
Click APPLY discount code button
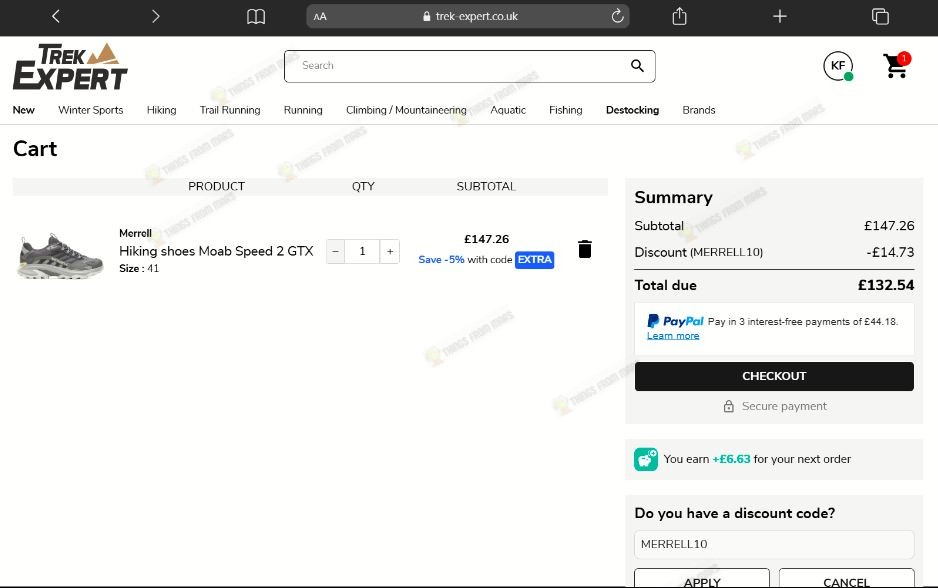click(x=702, y=579)
